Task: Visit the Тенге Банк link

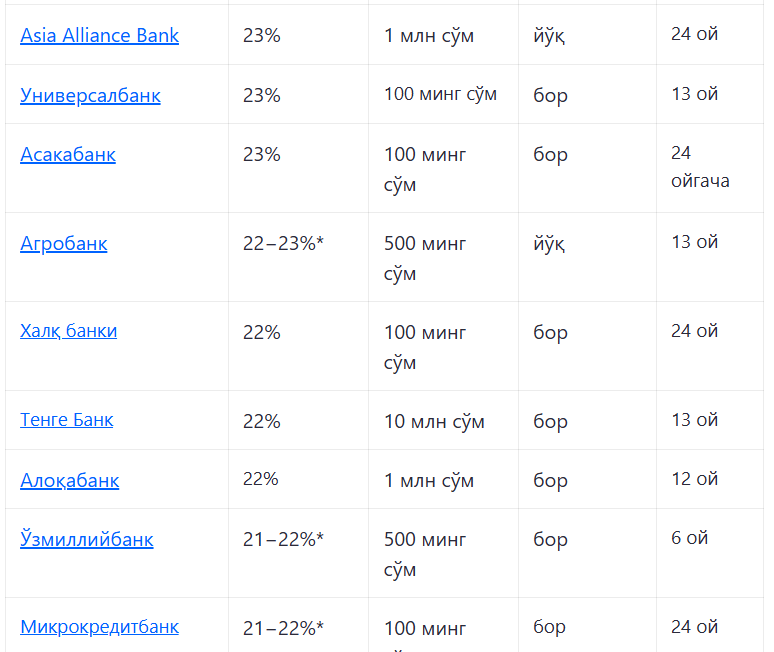Action: pos(67,420)
